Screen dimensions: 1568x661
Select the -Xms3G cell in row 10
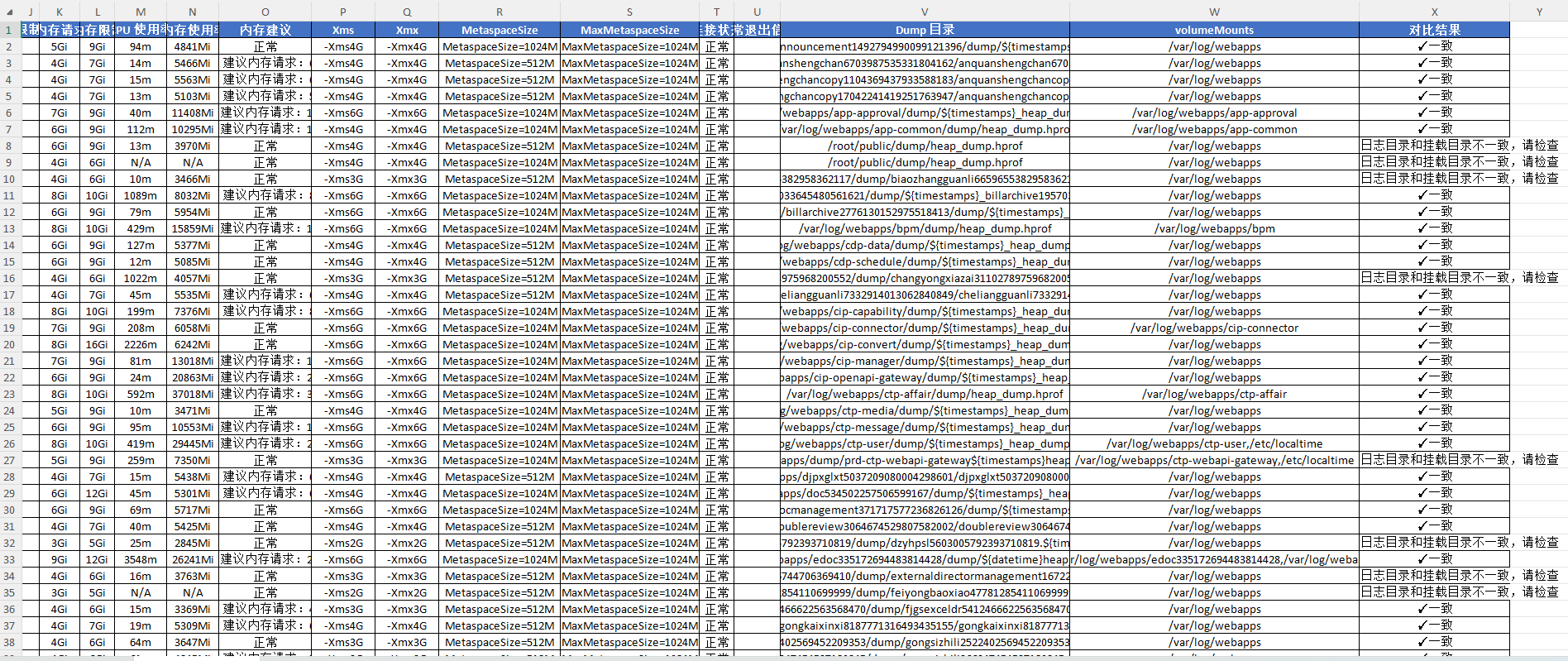[343, 179]
